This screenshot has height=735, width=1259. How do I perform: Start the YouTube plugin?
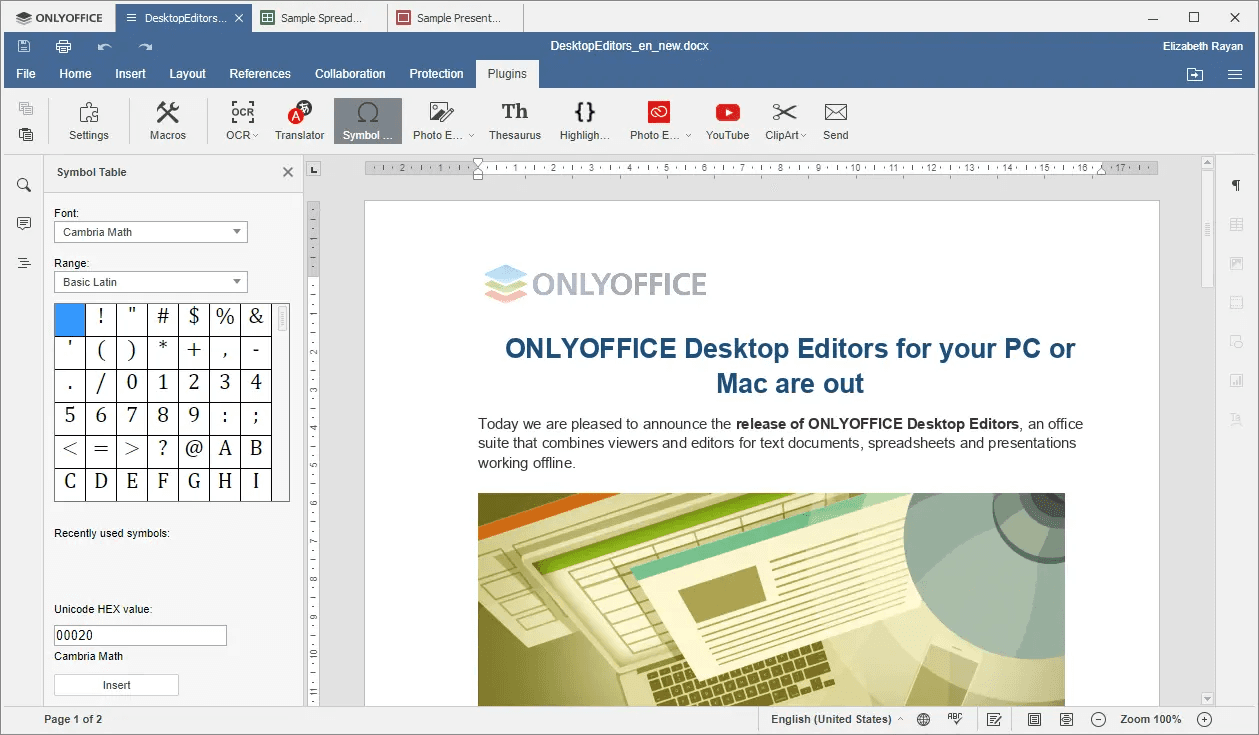click(727, 120)
